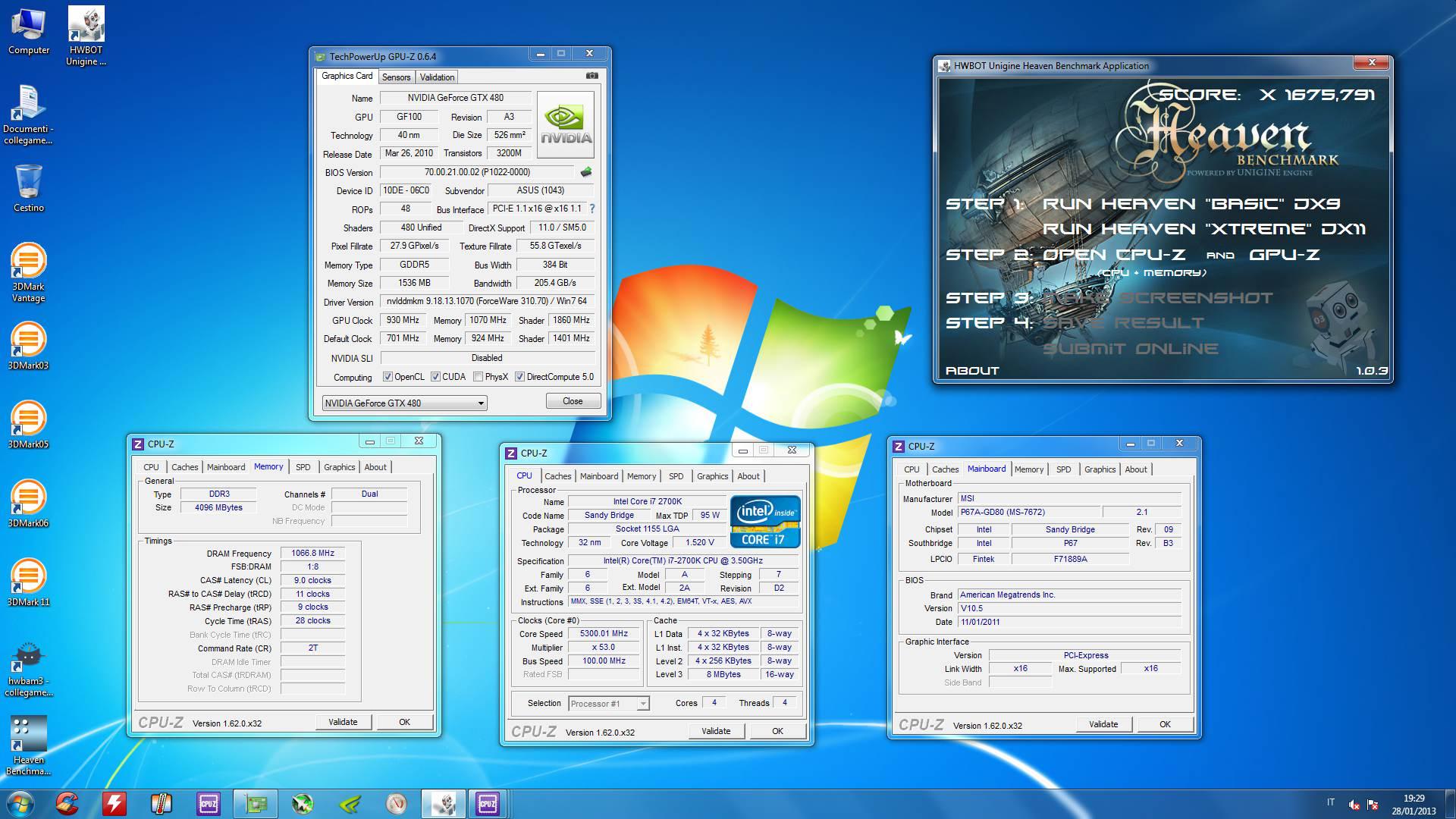Click the Core Voltage 1.520 V value
Viewport: 1456px width, 819px height.
pyautogui.click(x=700, y=543)
